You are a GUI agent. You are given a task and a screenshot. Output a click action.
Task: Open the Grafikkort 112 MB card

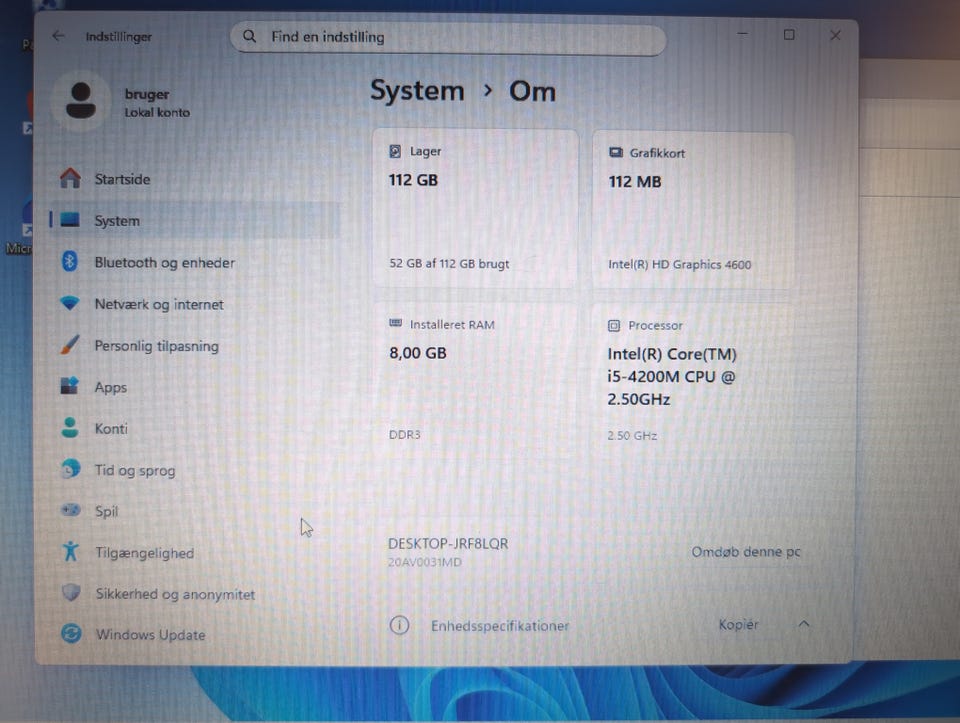[x=693, y=209]
